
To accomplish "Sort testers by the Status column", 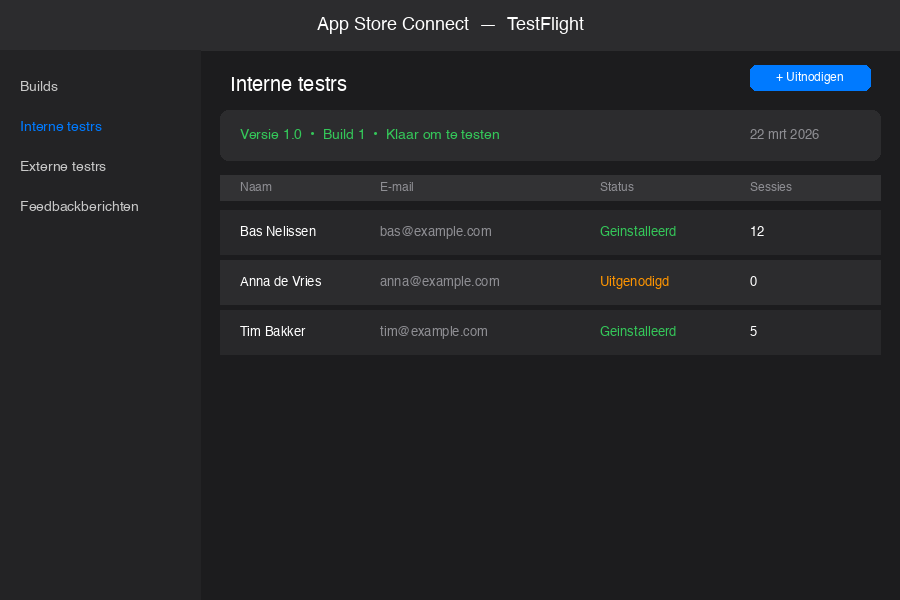I will (617, 187).
